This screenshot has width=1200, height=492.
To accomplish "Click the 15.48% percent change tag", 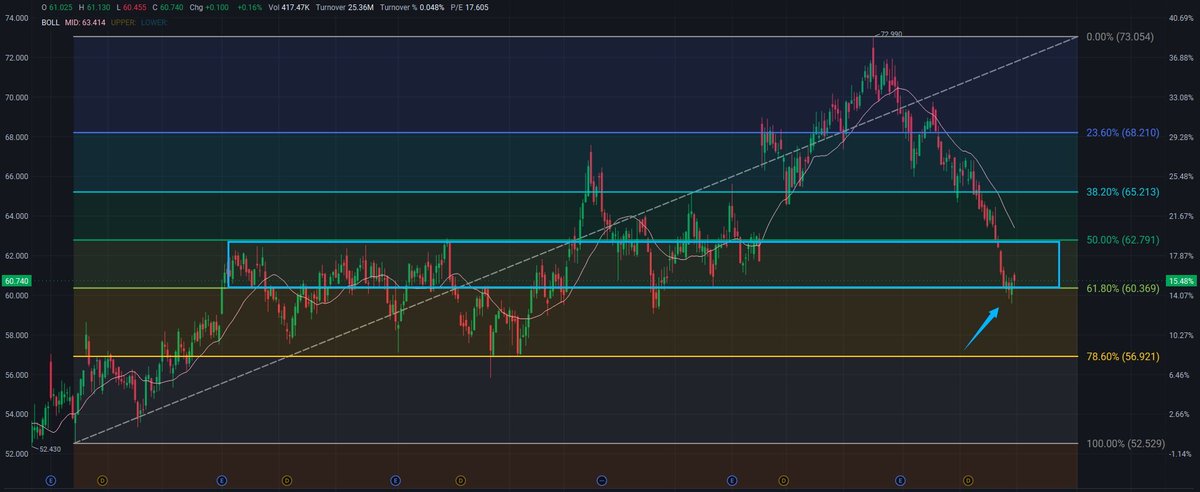I will pos(1181,281).
